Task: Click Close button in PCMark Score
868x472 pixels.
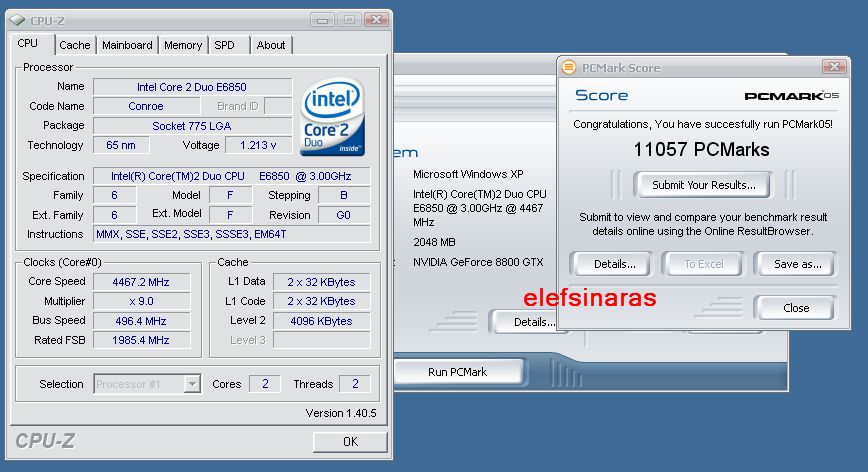Action: 796,308
